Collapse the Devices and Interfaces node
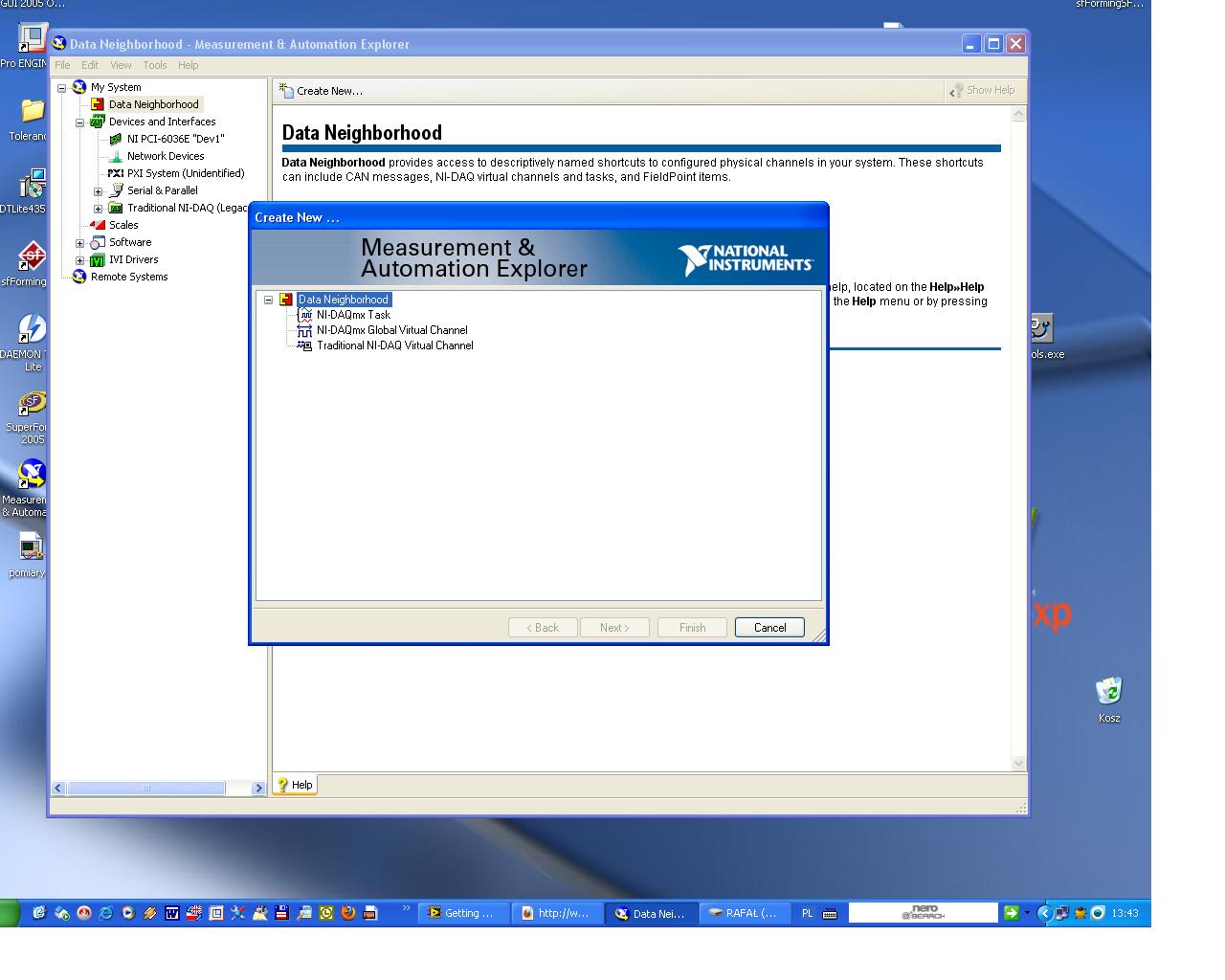This screenshot has height=980, width=1225. (x=80, y=122)
